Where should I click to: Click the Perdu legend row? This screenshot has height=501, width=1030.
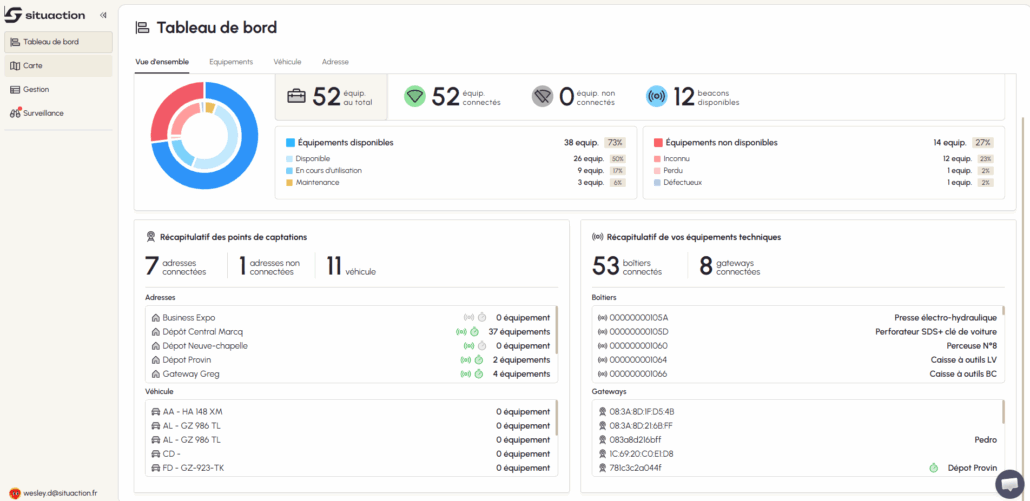tap(824, 171)
